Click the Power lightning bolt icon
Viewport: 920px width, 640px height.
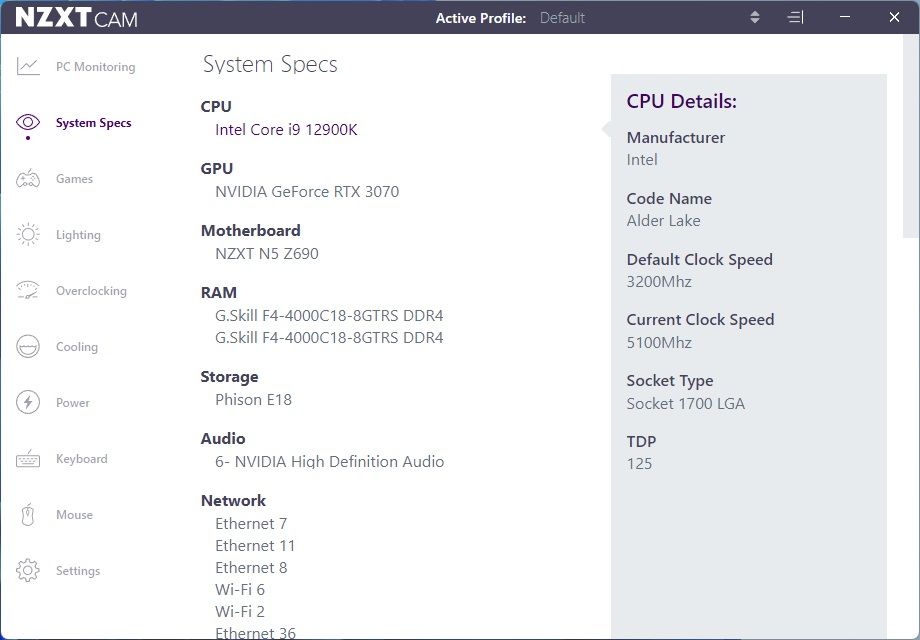pos(28,402)
